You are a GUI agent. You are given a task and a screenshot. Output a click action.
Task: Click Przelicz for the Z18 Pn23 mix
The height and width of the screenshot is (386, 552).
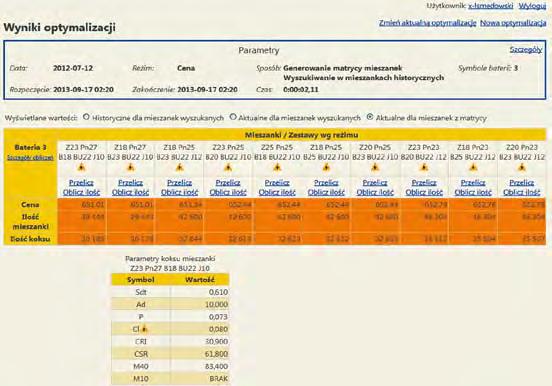[x=473, y=182]
